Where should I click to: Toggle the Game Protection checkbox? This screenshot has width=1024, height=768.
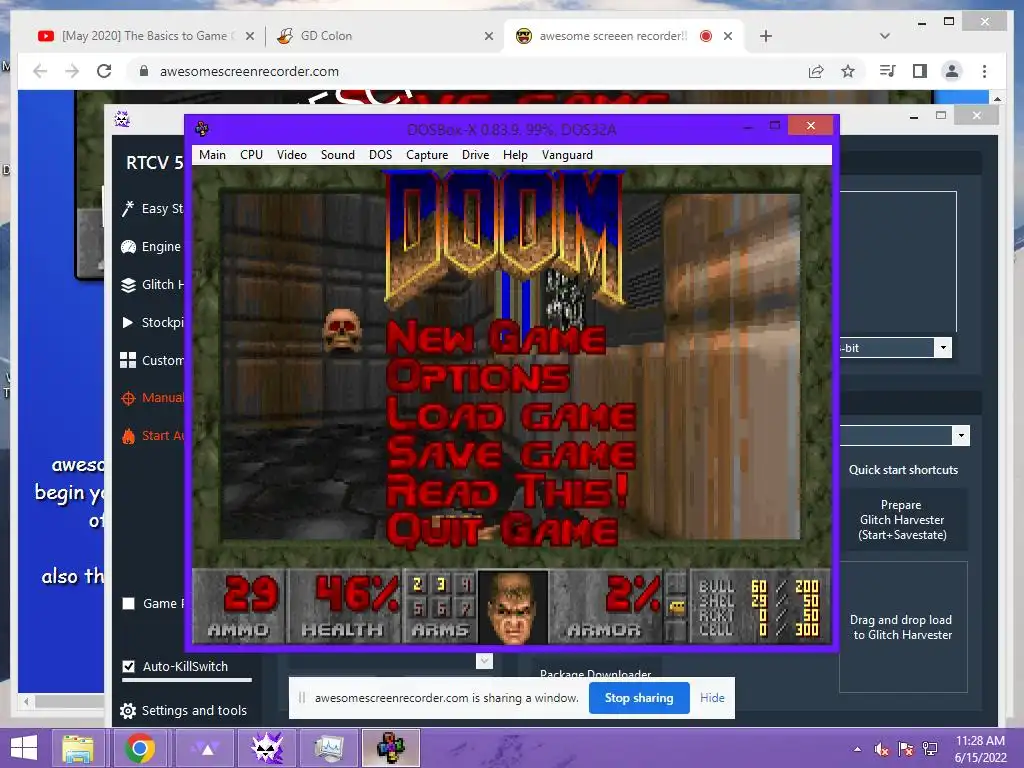(129, 603)
